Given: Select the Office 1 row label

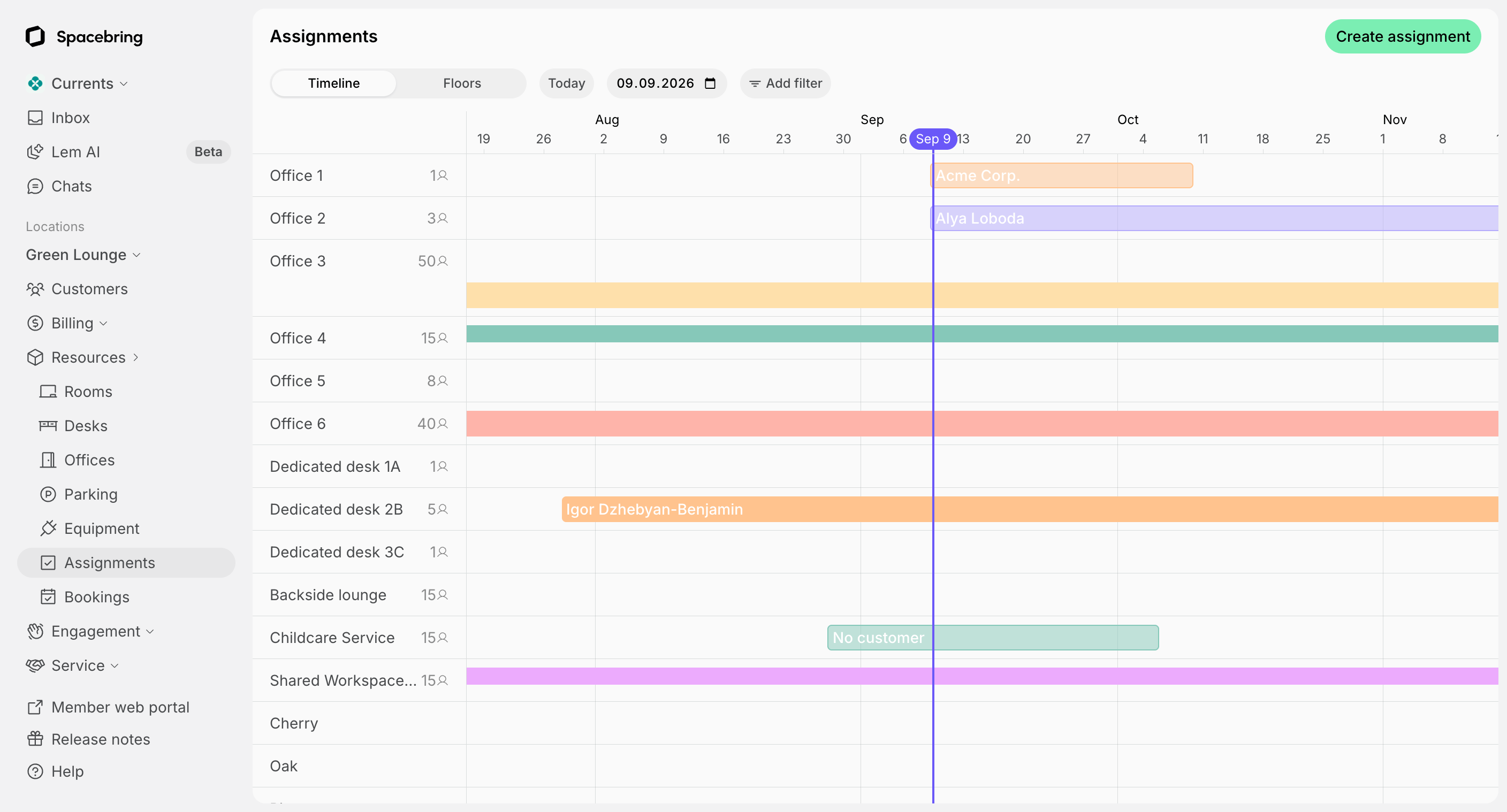Looking at the screenshot, I should click(296, 175).
